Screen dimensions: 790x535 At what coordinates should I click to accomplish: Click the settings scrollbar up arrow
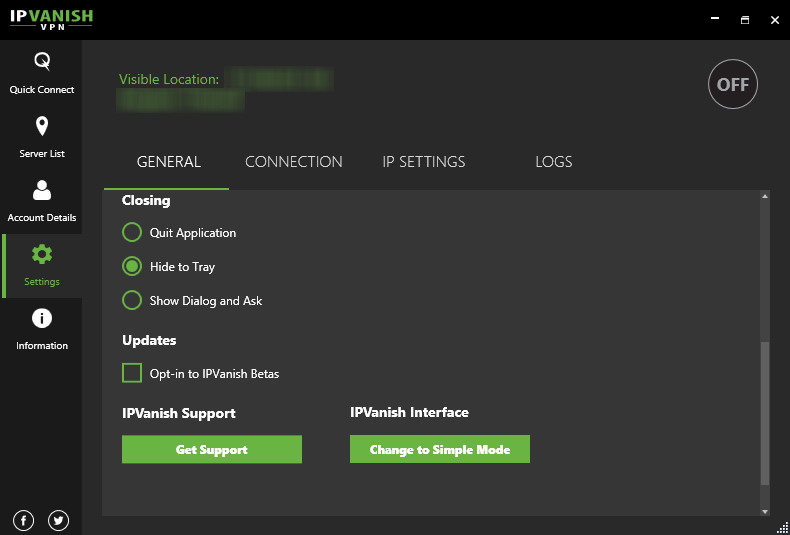coord(765,196)
